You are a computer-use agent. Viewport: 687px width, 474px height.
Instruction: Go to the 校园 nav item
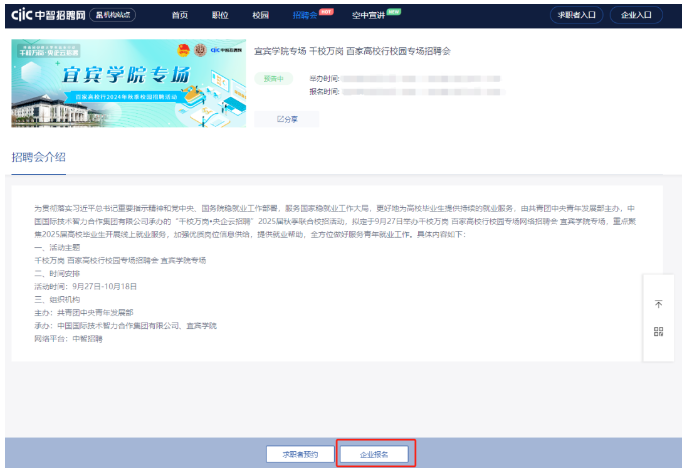(260, 15)
